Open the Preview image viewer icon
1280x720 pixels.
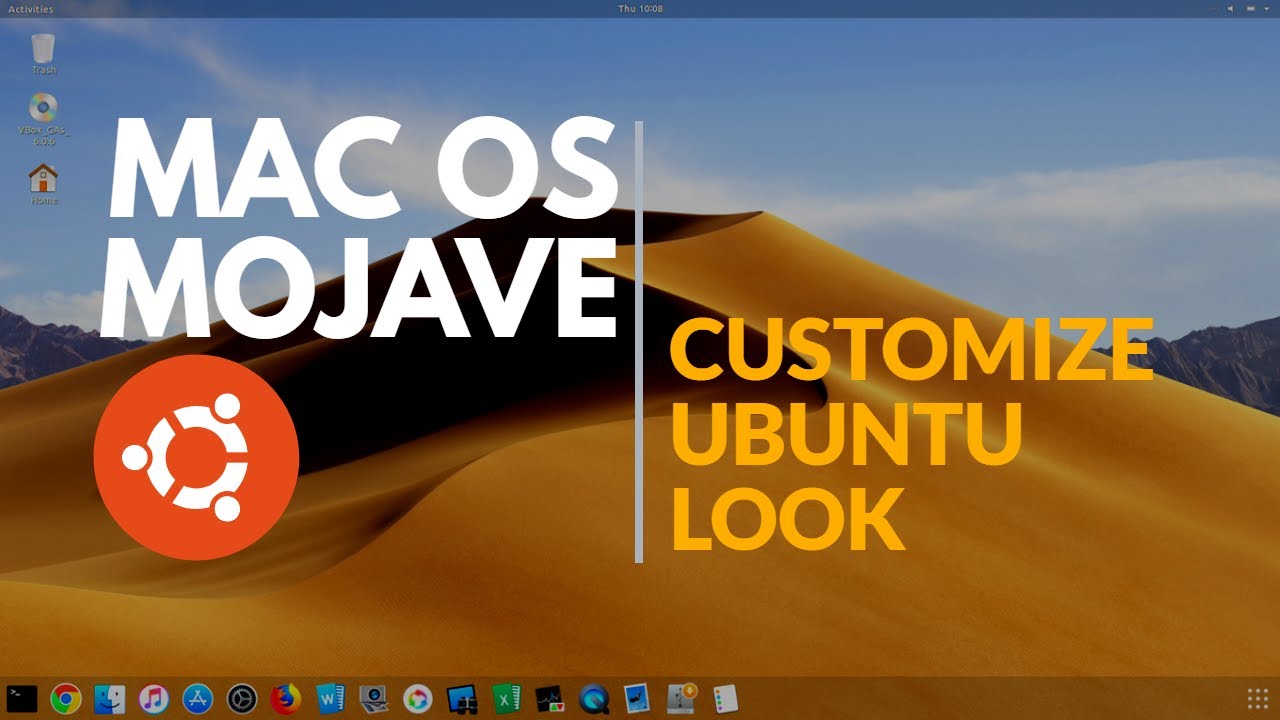pos(637,698)
